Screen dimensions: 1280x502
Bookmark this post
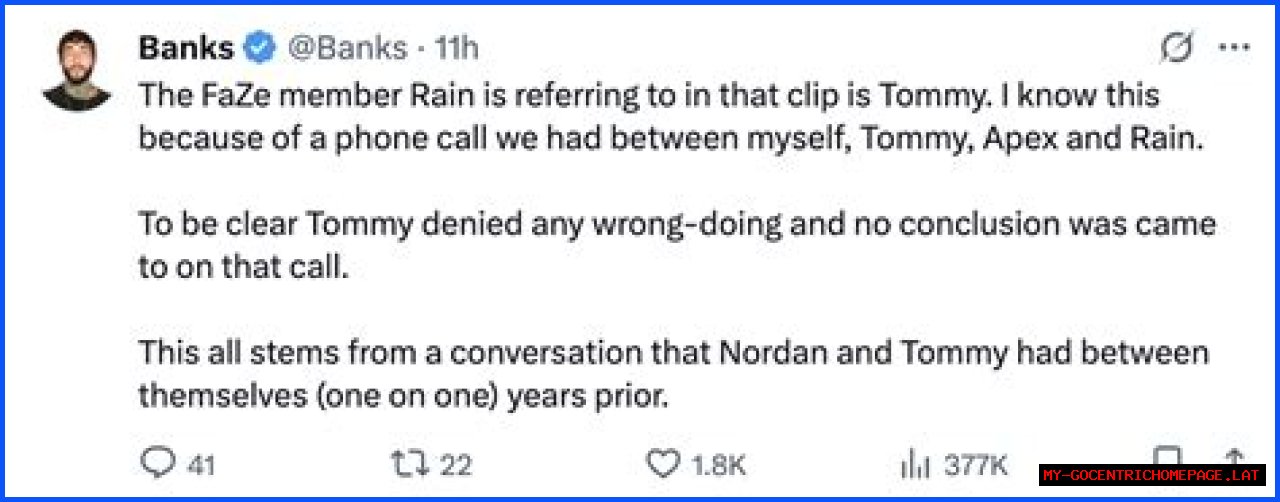point(1168,455)
